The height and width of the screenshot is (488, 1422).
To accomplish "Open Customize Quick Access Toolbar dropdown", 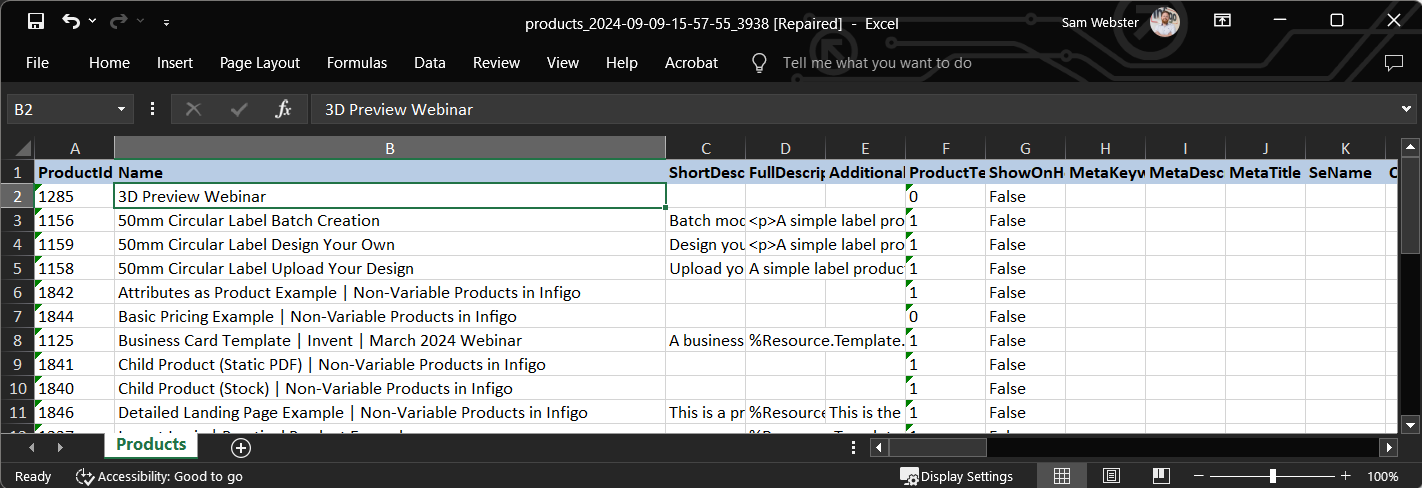I will coord(166,21).
